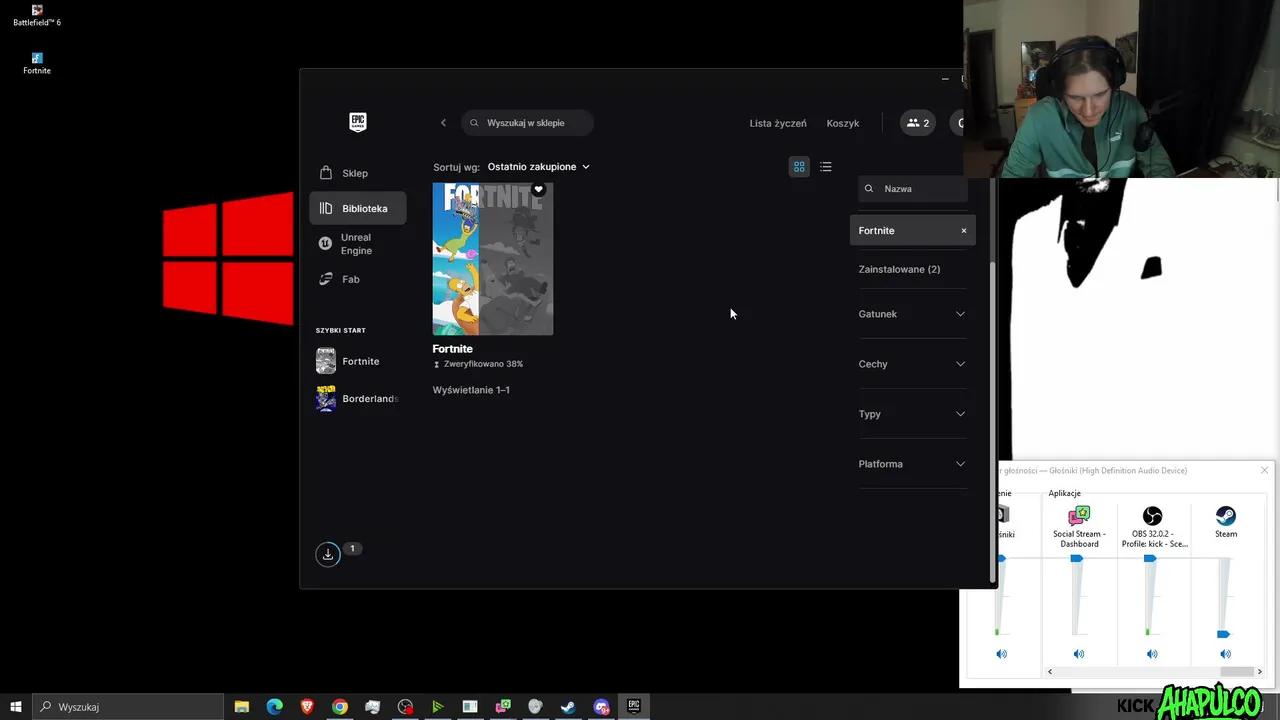Screen dimensions: 1280x720
Task: Click the Social Stream icon in mixer
Action: (x=1079, y=515)
